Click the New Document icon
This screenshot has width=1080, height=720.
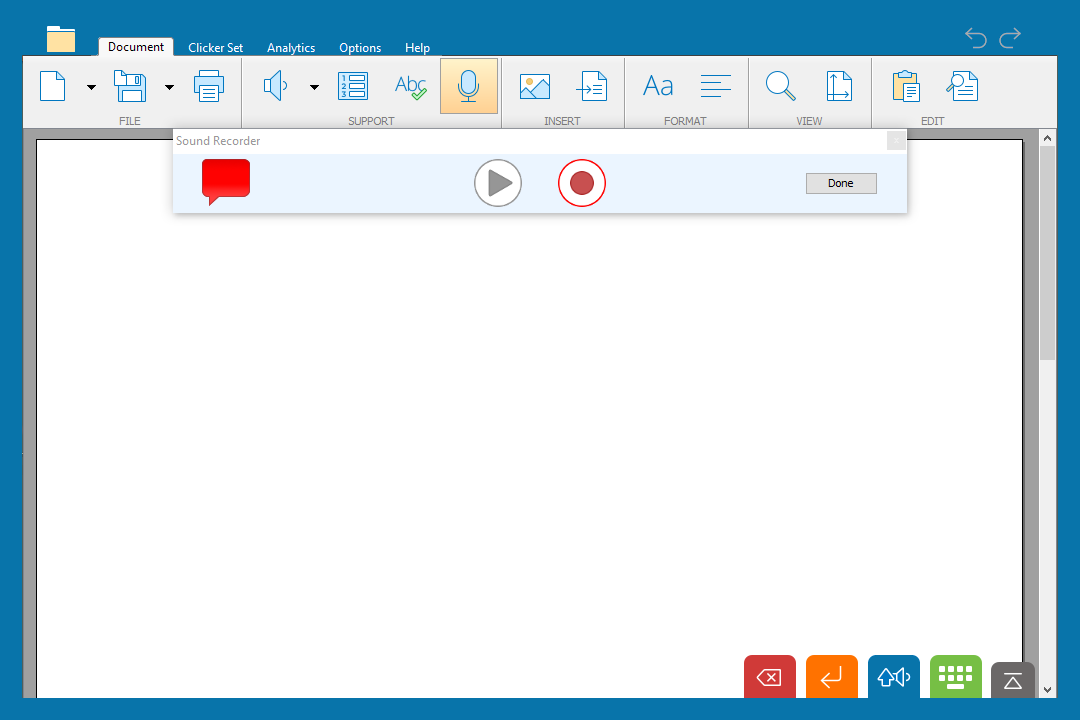(53, 87)
